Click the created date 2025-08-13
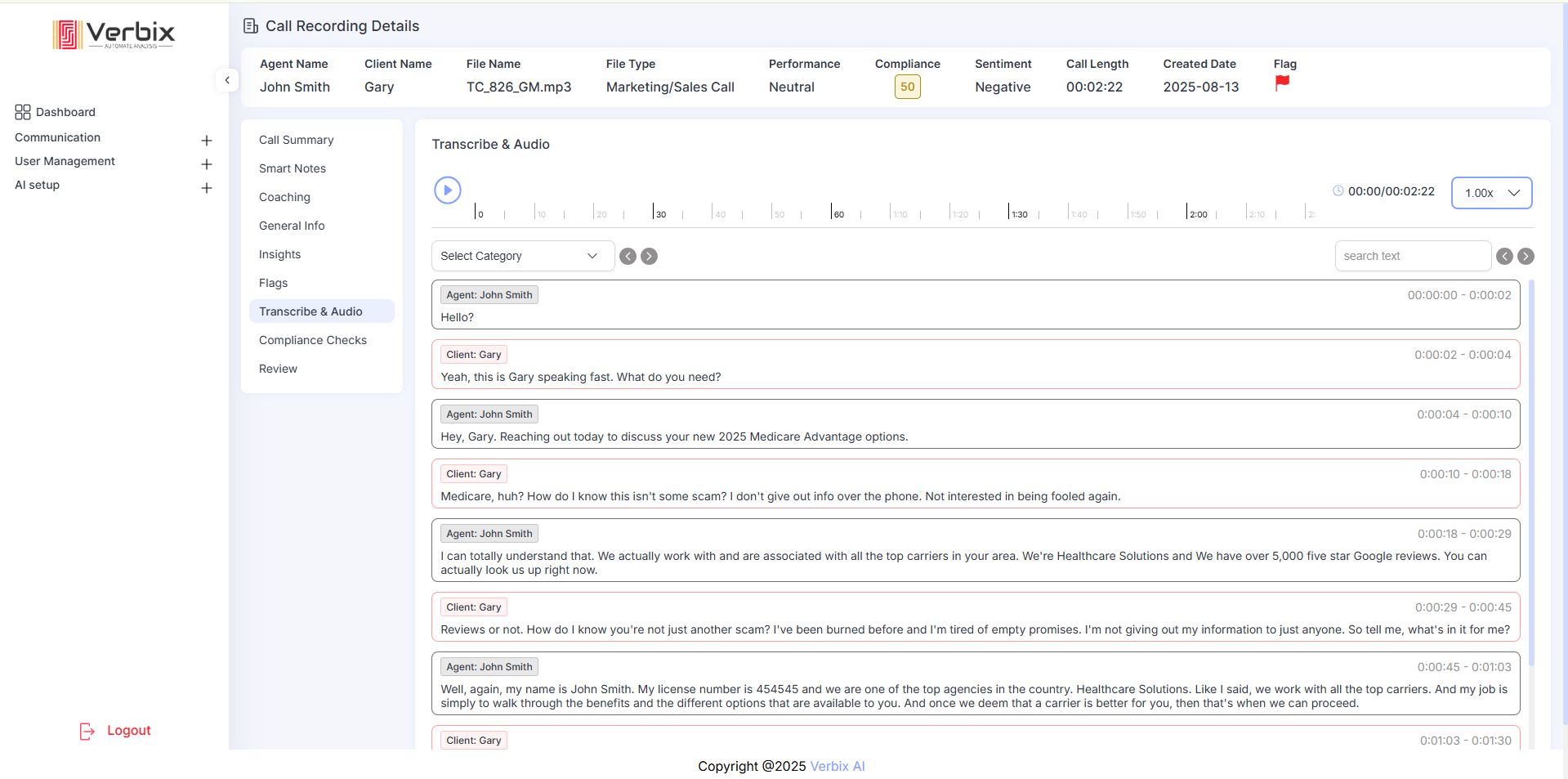Image resolution: width=1568 pixels, height=779 pixels. [1201, 87]
